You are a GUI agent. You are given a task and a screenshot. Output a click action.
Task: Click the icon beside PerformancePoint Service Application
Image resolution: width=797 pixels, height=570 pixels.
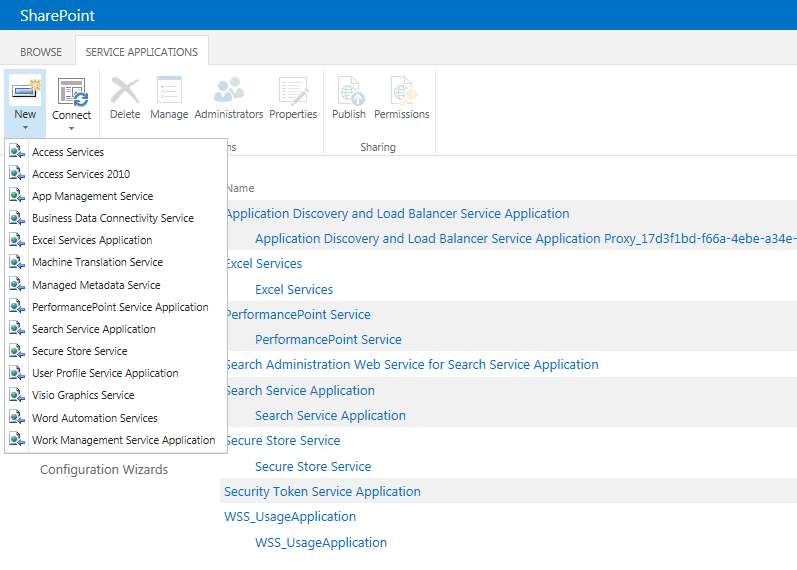click(x=17, y=307)
